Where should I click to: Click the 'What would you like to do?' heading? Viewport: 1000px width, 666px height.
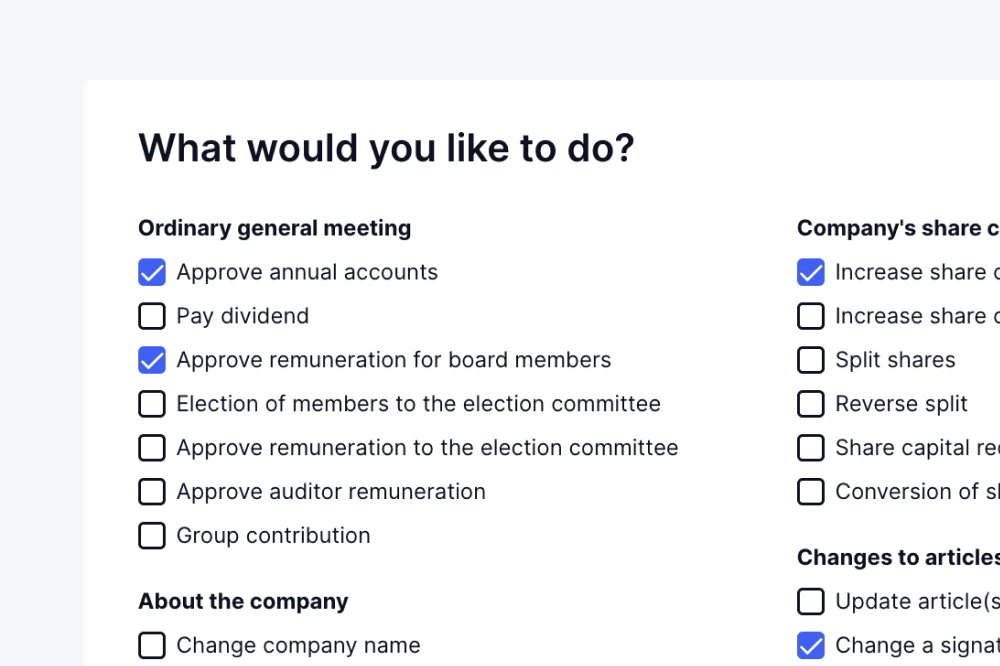click(386, 148)
